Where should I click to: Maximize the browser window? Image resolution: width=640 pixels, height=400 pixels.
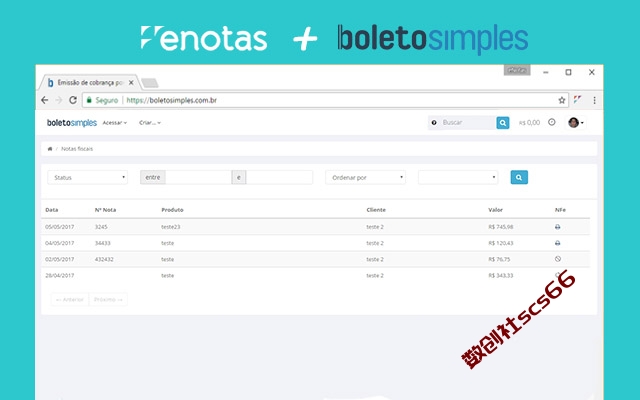pyautogui.click(x=568, y=72)
